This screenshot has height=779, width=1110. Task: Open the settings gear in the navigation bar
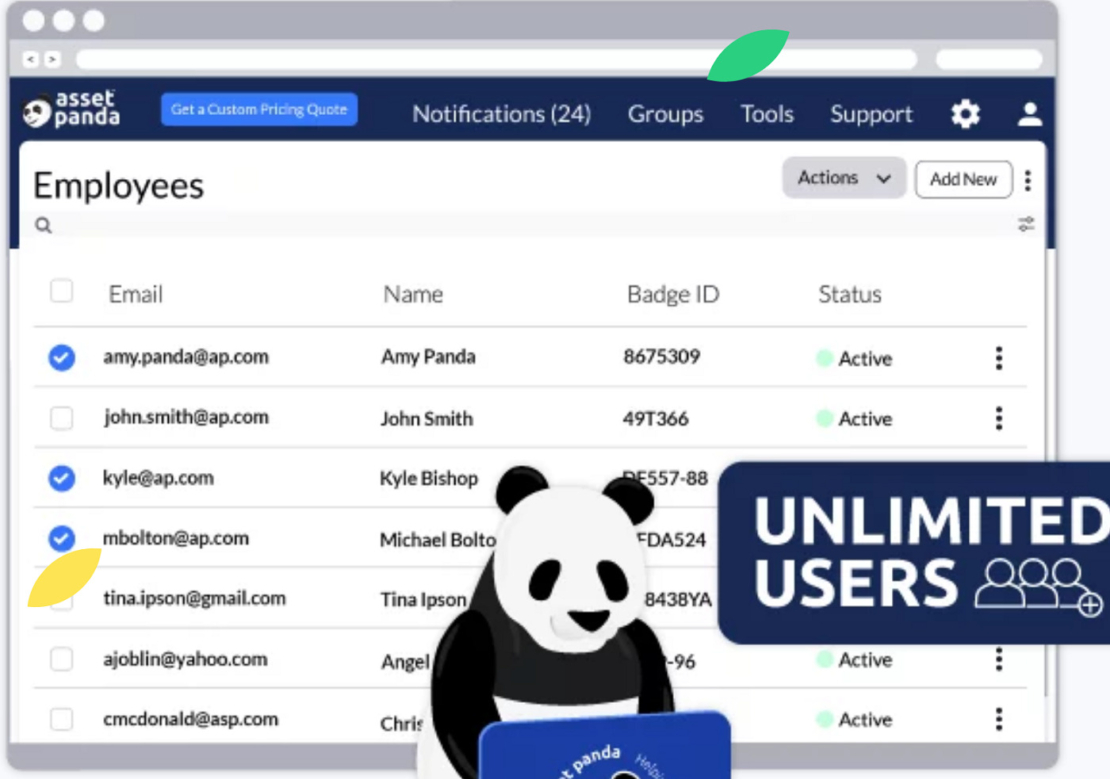tap(964, 114)
